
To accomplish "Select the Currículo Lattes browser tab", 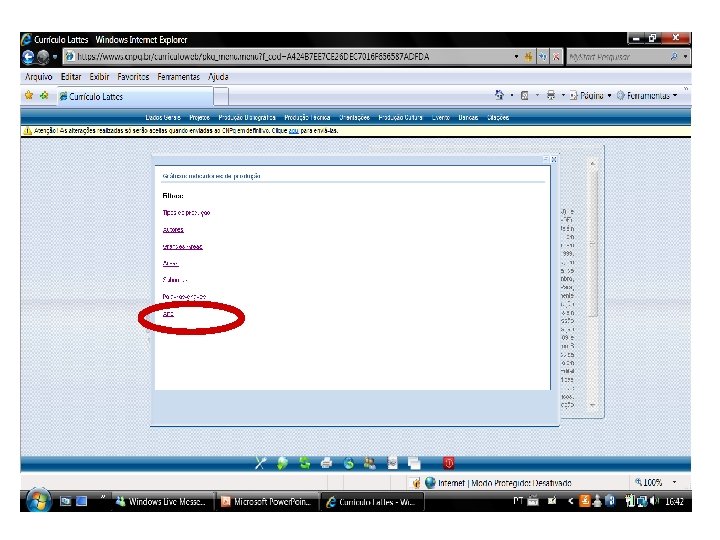I will (135, 96).
